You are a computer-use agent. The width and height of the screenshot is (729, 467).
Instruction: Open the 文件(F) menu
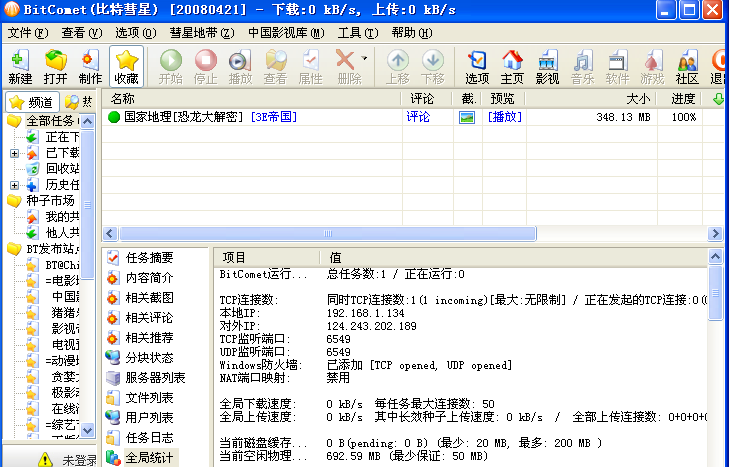coord(28,33)
